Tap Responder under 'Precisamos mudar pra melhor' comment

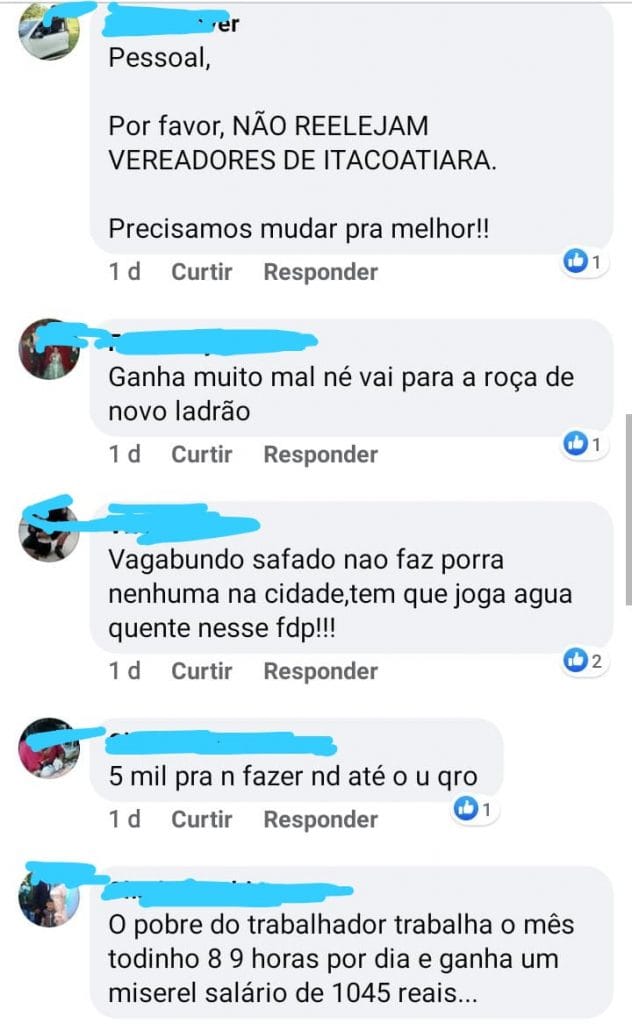pyautogui.click(x=321, y=272)
